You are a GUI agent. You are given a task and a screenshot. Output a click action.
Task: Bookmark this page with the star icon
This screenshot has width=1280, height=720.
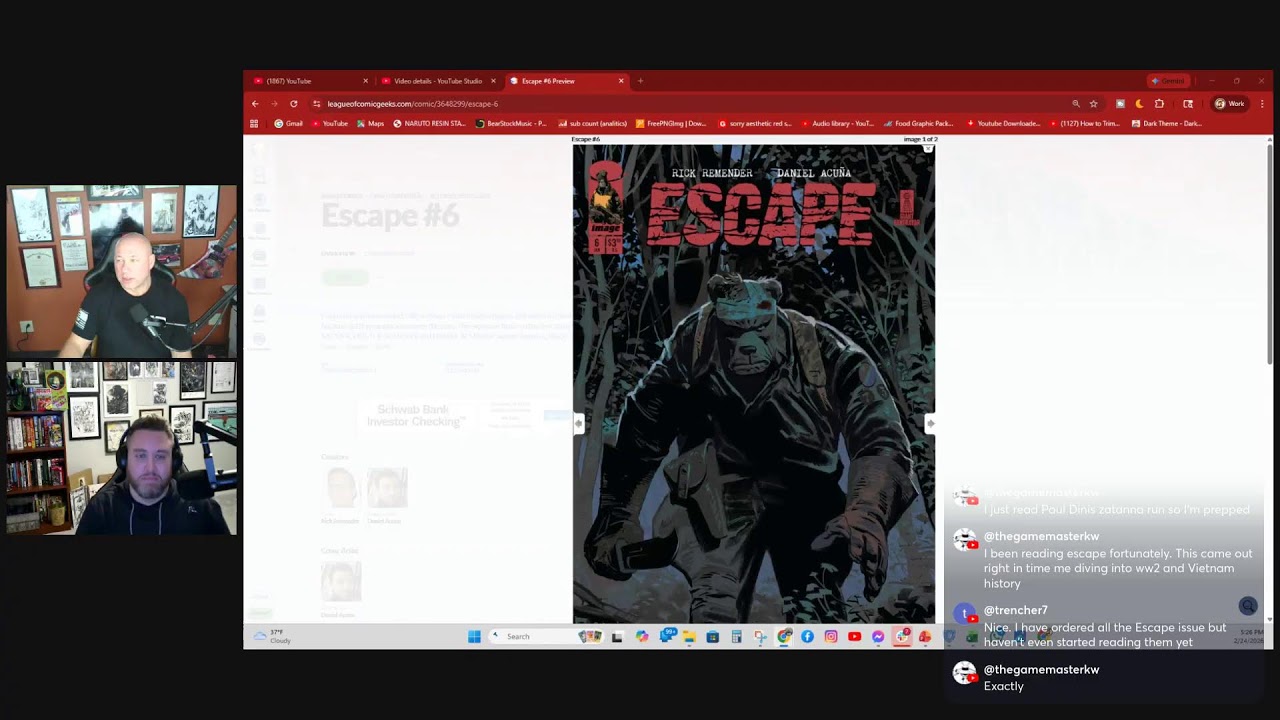1093,104
